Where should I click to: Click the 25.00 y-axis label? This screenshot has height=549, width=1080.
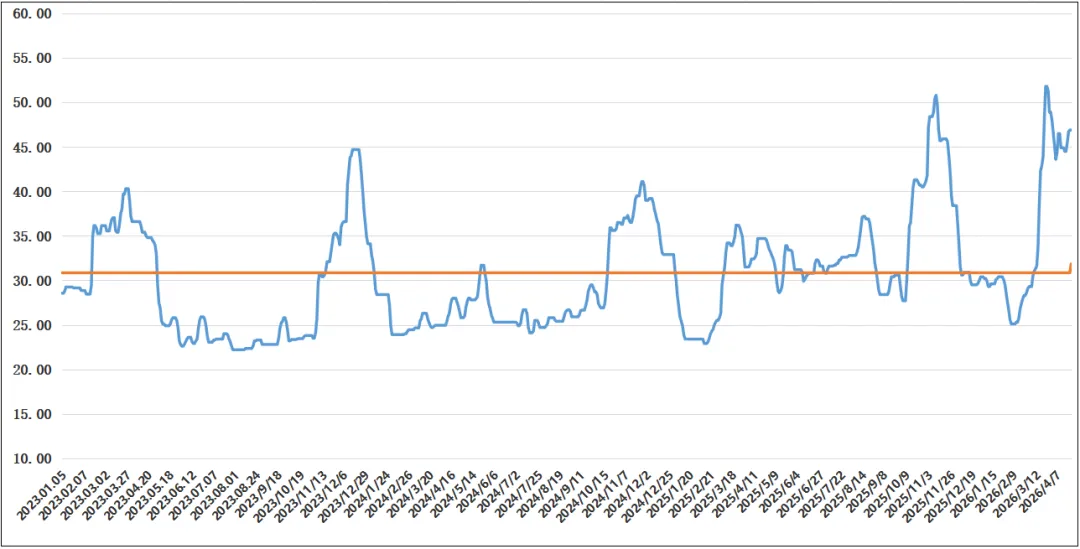tap(32, 326)
